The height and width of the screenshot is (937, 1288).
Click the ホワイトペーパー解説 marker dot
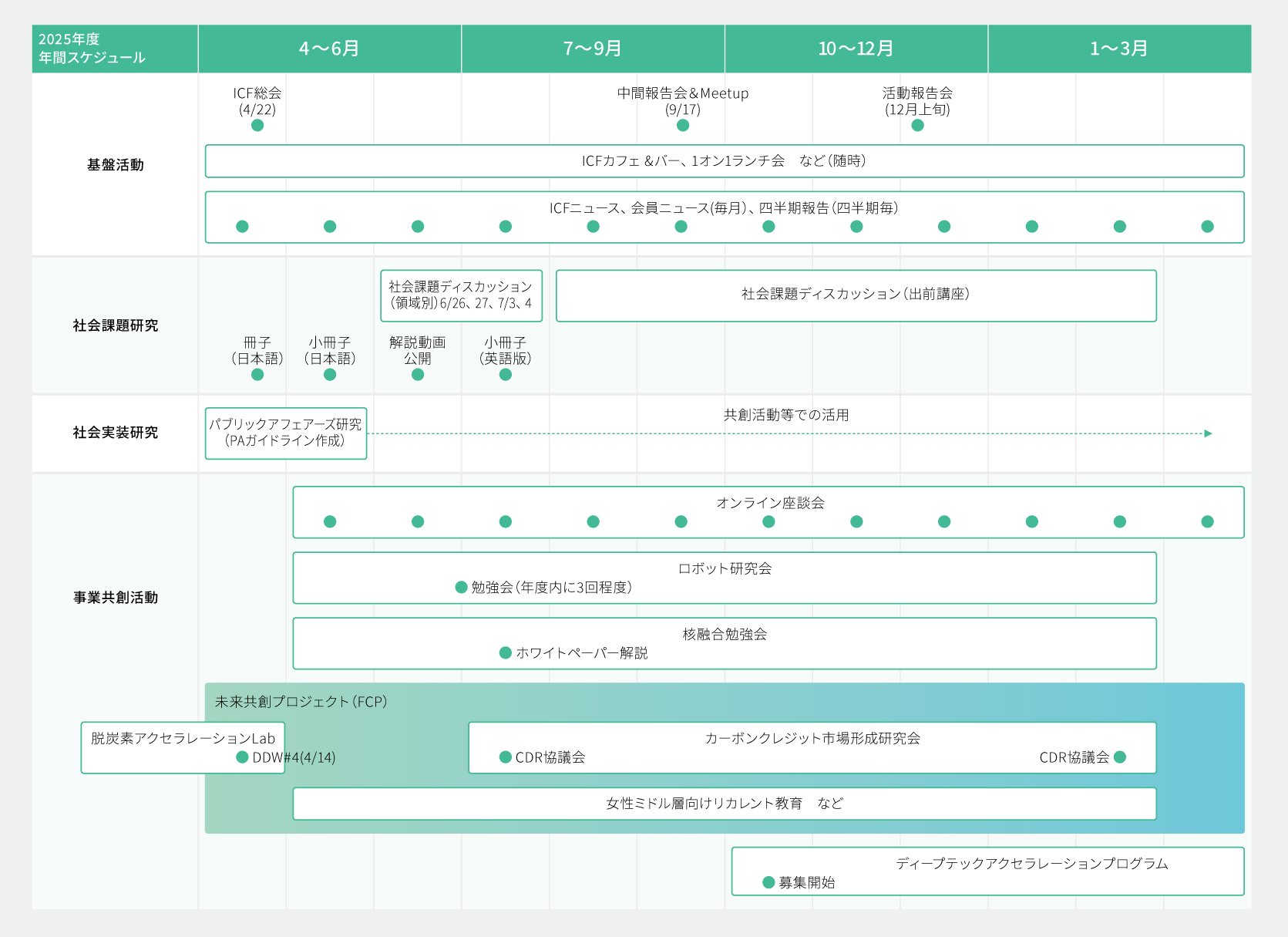click(506, 652)
